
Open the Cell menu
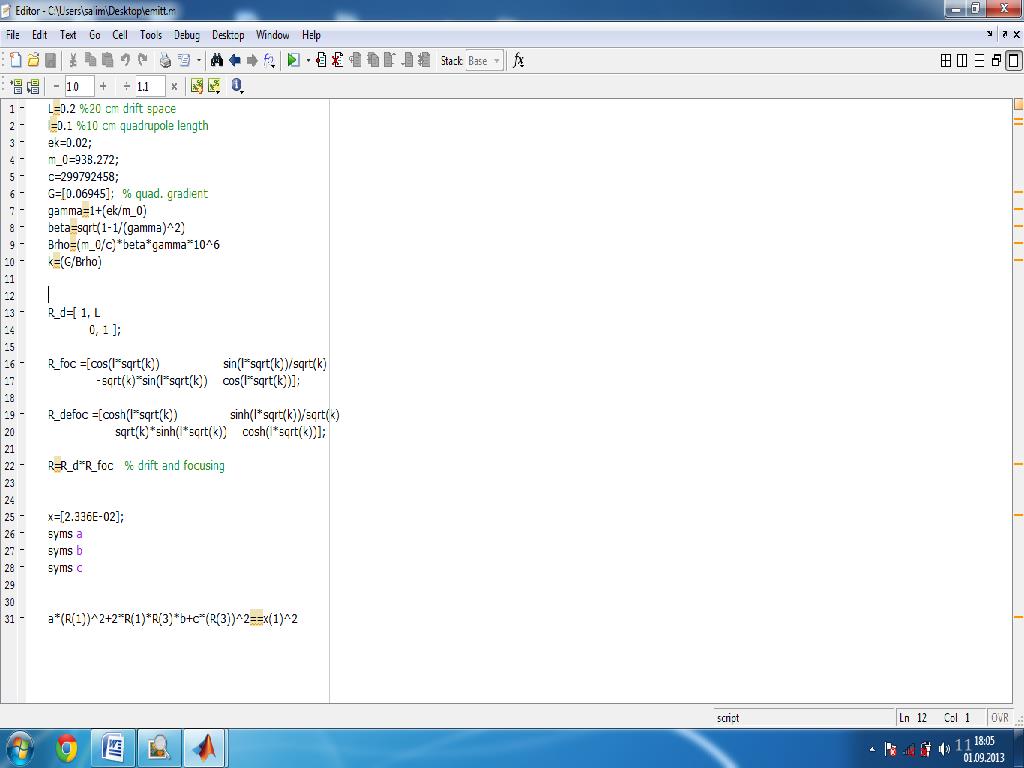(120, 35)
